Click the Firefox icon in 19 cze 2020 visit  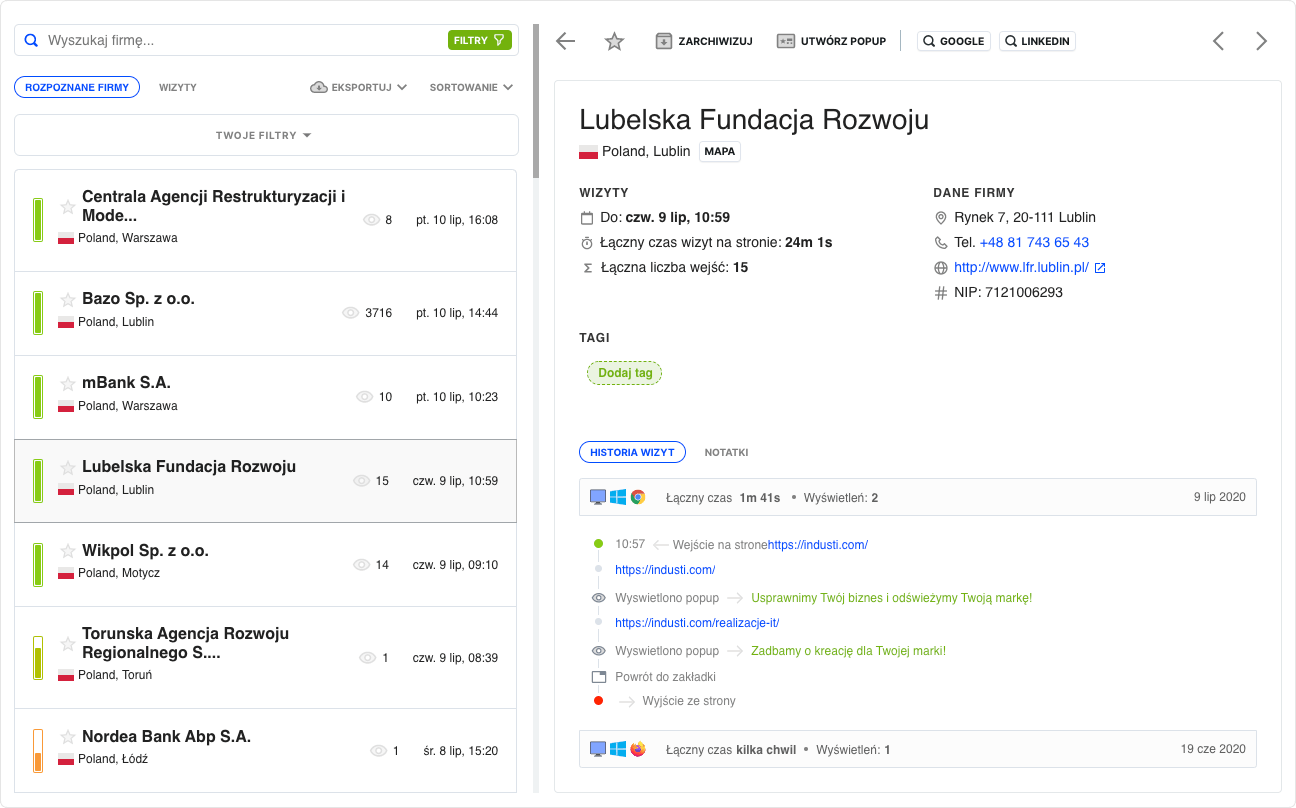coord(637,749)
